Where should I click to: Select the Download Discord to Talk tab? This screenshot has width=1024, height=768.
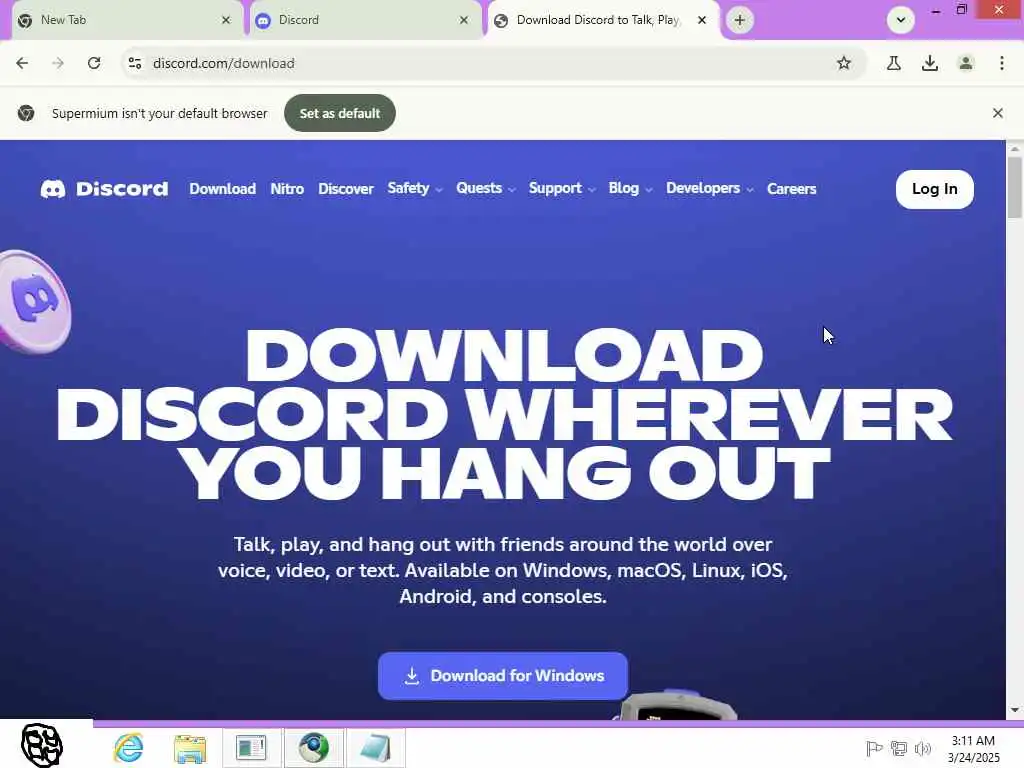[602, 20]
